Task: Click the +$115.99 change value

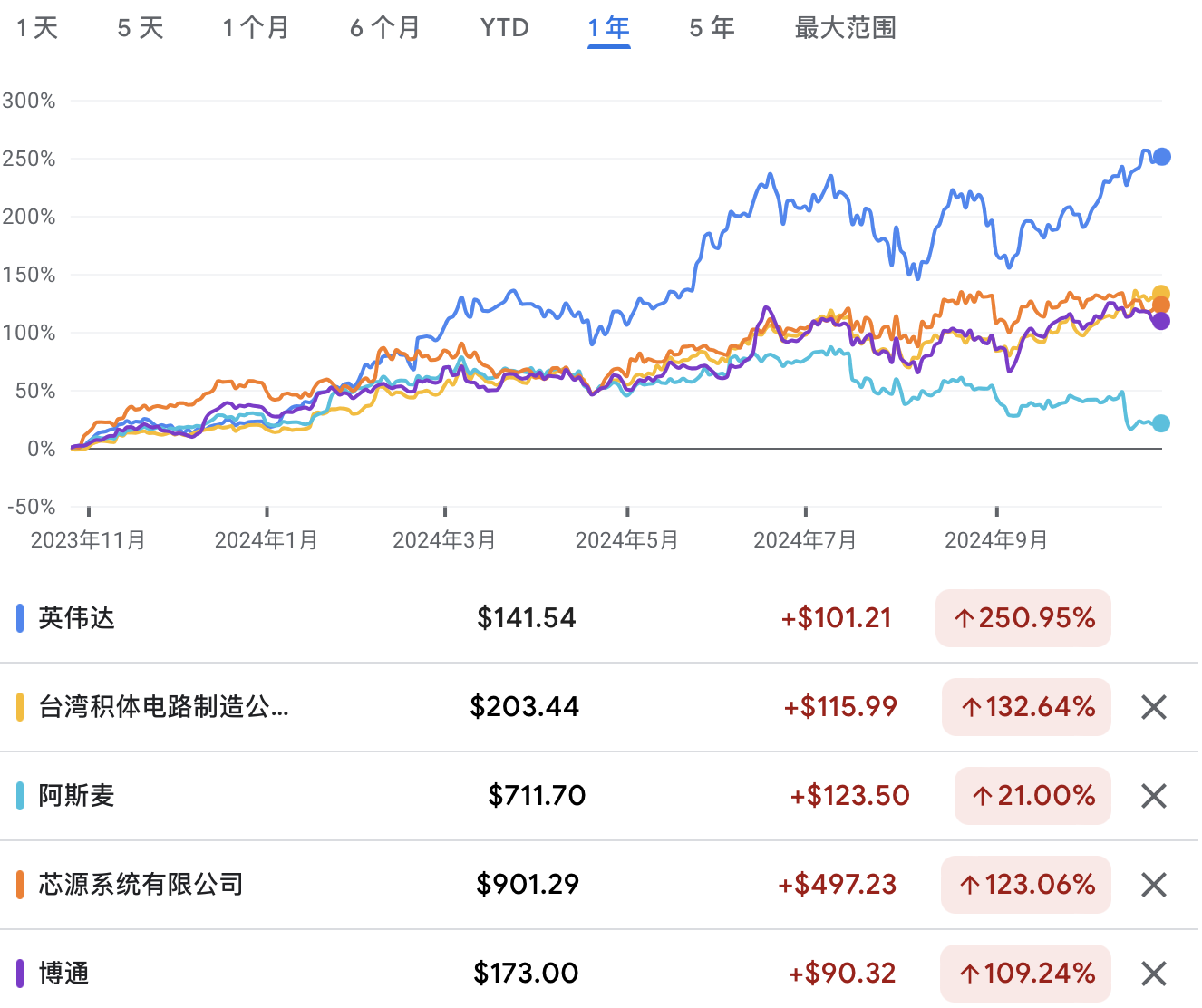Action: coord(840,707)
